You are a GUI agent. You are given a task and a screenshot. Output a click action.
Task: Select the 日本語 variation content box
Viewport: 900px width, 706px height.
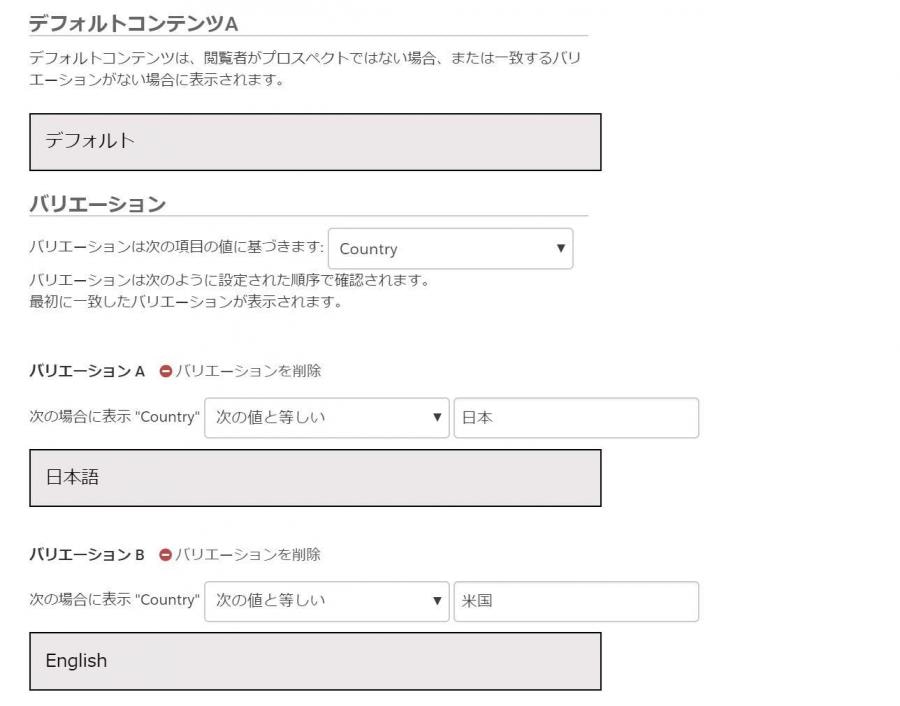315,478
